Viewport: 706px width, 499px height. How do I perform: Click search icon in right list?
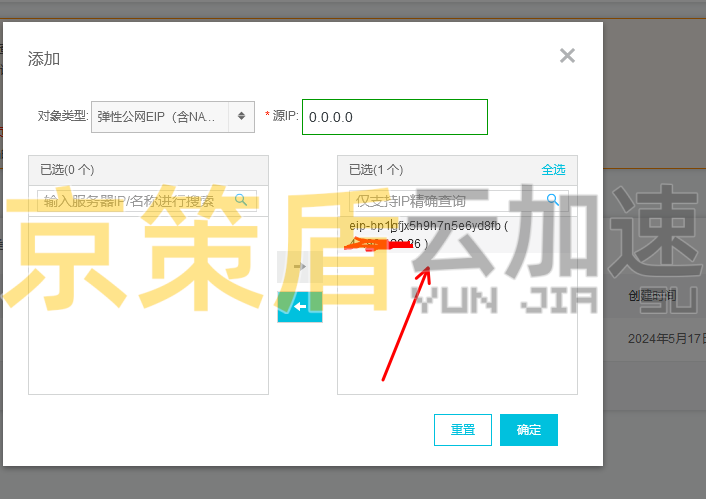(552, 200)
